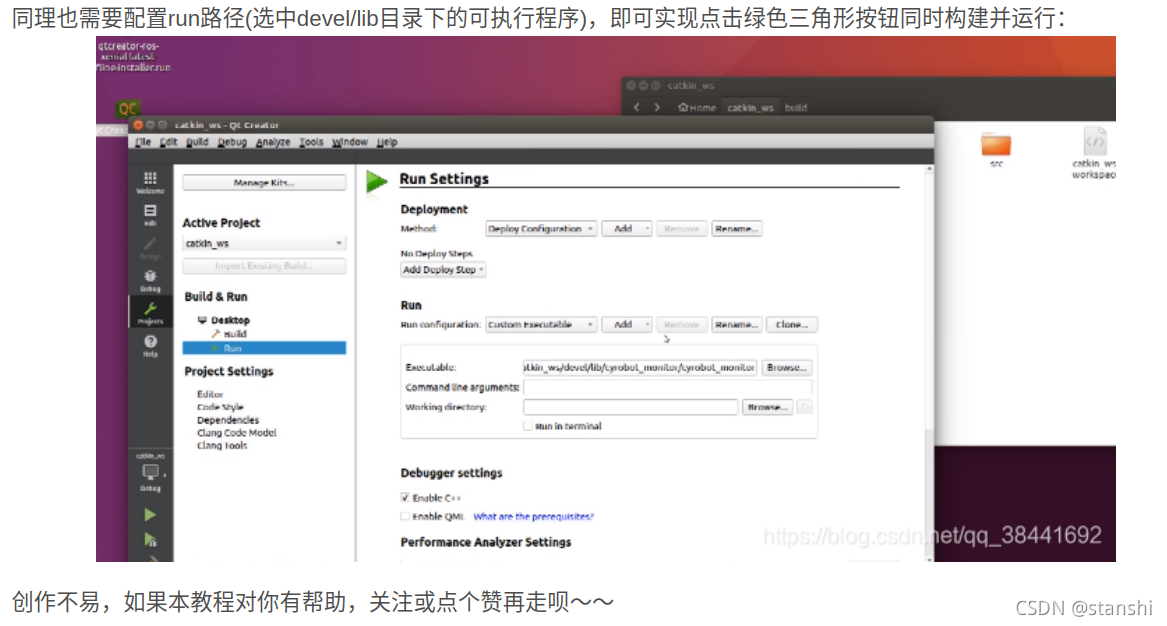This screenshot has width=1167, height=626.
Task: Open the Edit menu
Action: point(168,142)
